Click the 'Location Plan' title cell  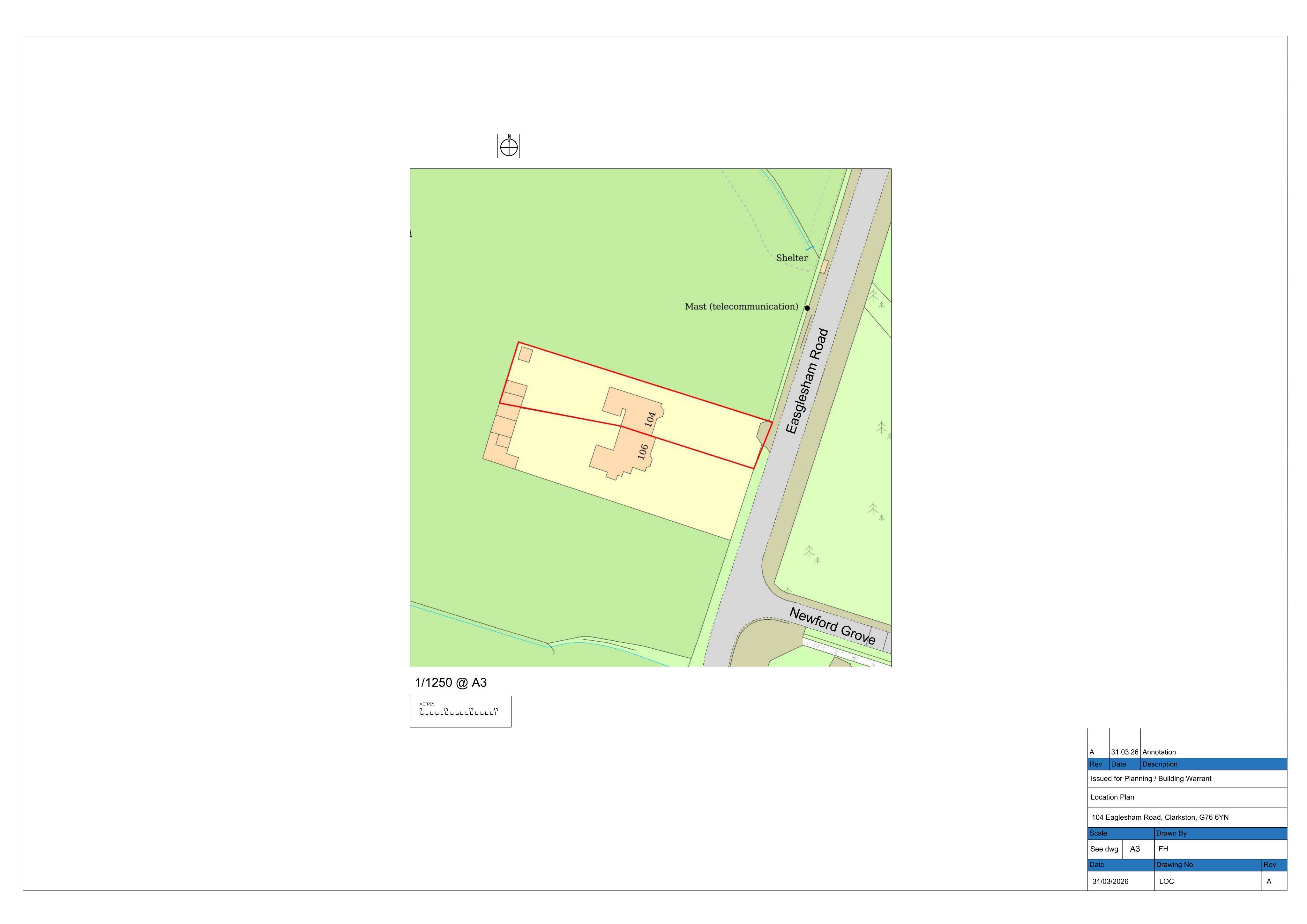[x=1187, y=798]
